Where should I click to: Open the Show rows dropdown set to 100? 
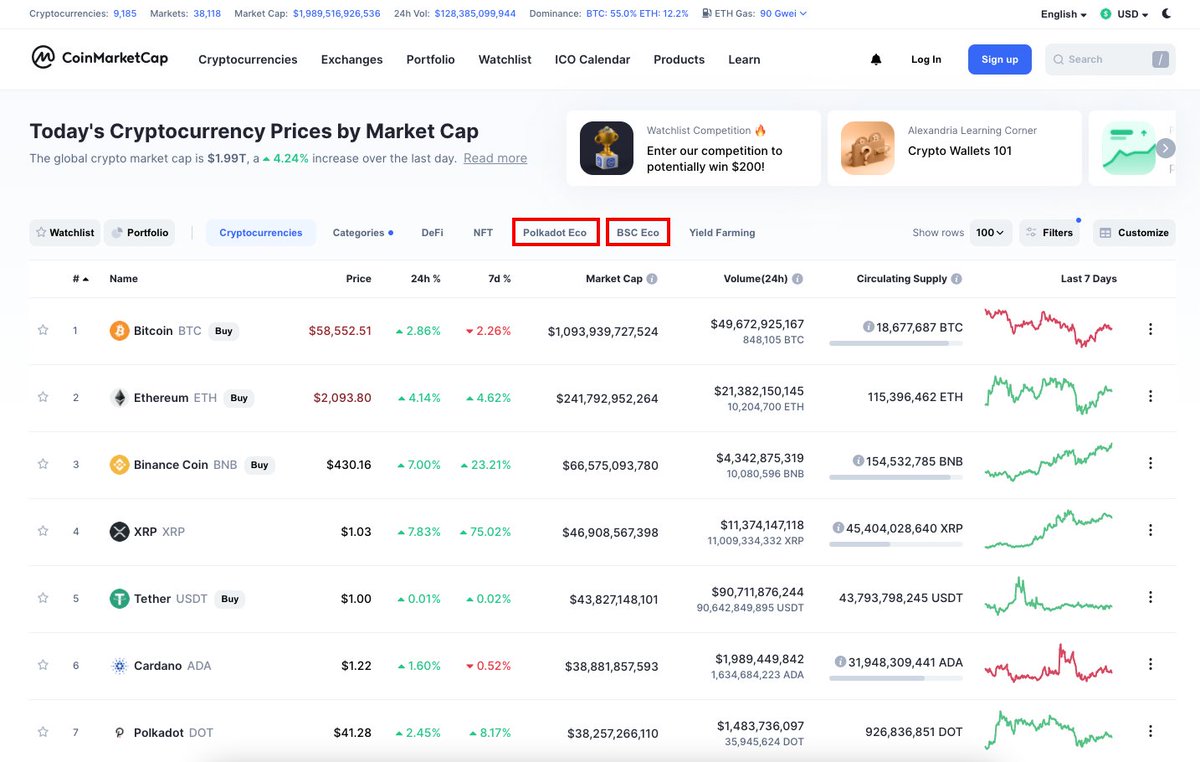pos(989,232)
